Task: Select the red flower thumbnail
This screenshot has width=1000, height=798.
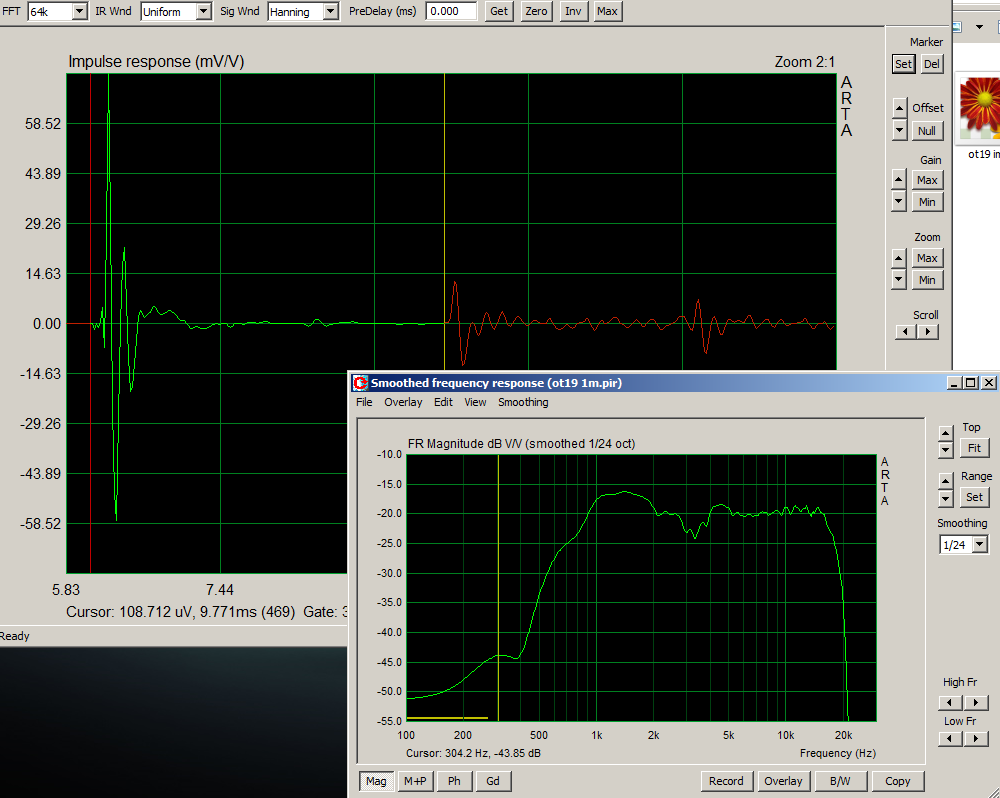Action: click(979, 108)
